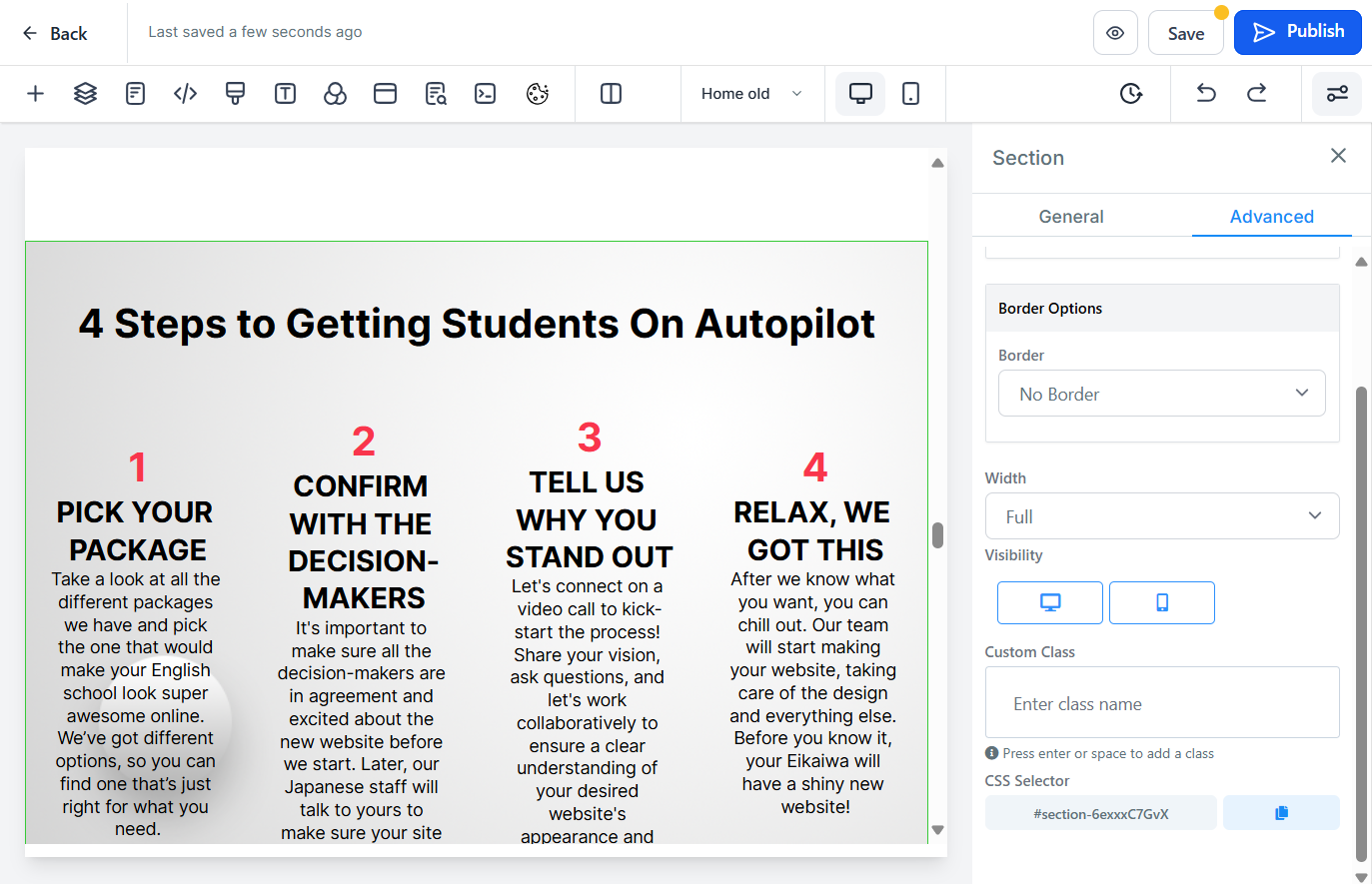Select the paint brush styles icon
This screenshot has width=1372, height=884.
[235, 94]
